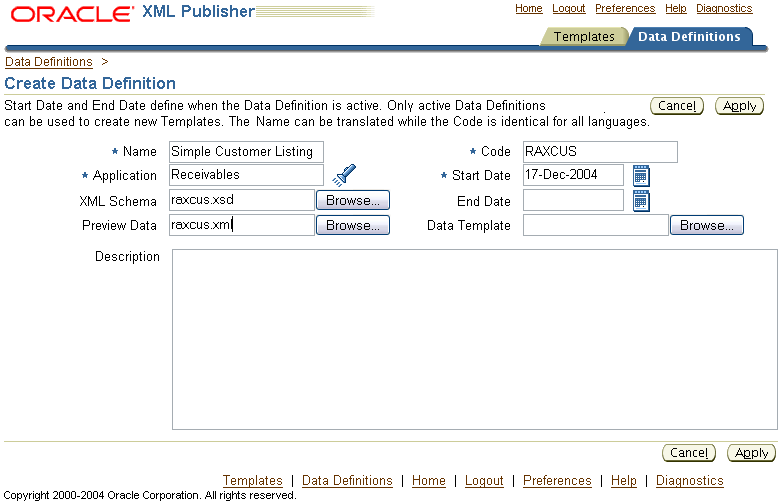Screen dimensions: 780x502
Task: Open the footer Data Definitions link
Action: 347,481
